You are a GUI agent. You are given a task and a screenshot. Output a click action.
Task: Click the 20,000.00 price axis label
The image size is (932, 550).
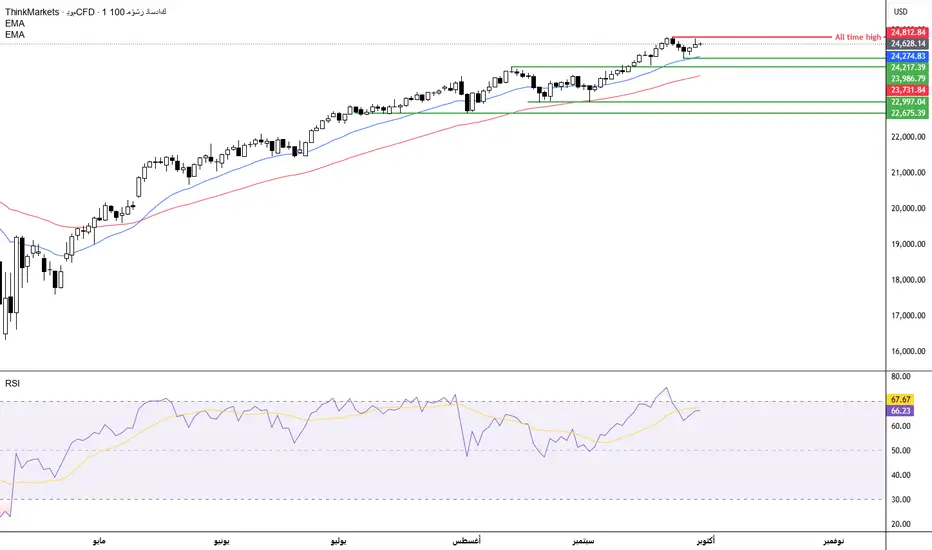(908, 208)
